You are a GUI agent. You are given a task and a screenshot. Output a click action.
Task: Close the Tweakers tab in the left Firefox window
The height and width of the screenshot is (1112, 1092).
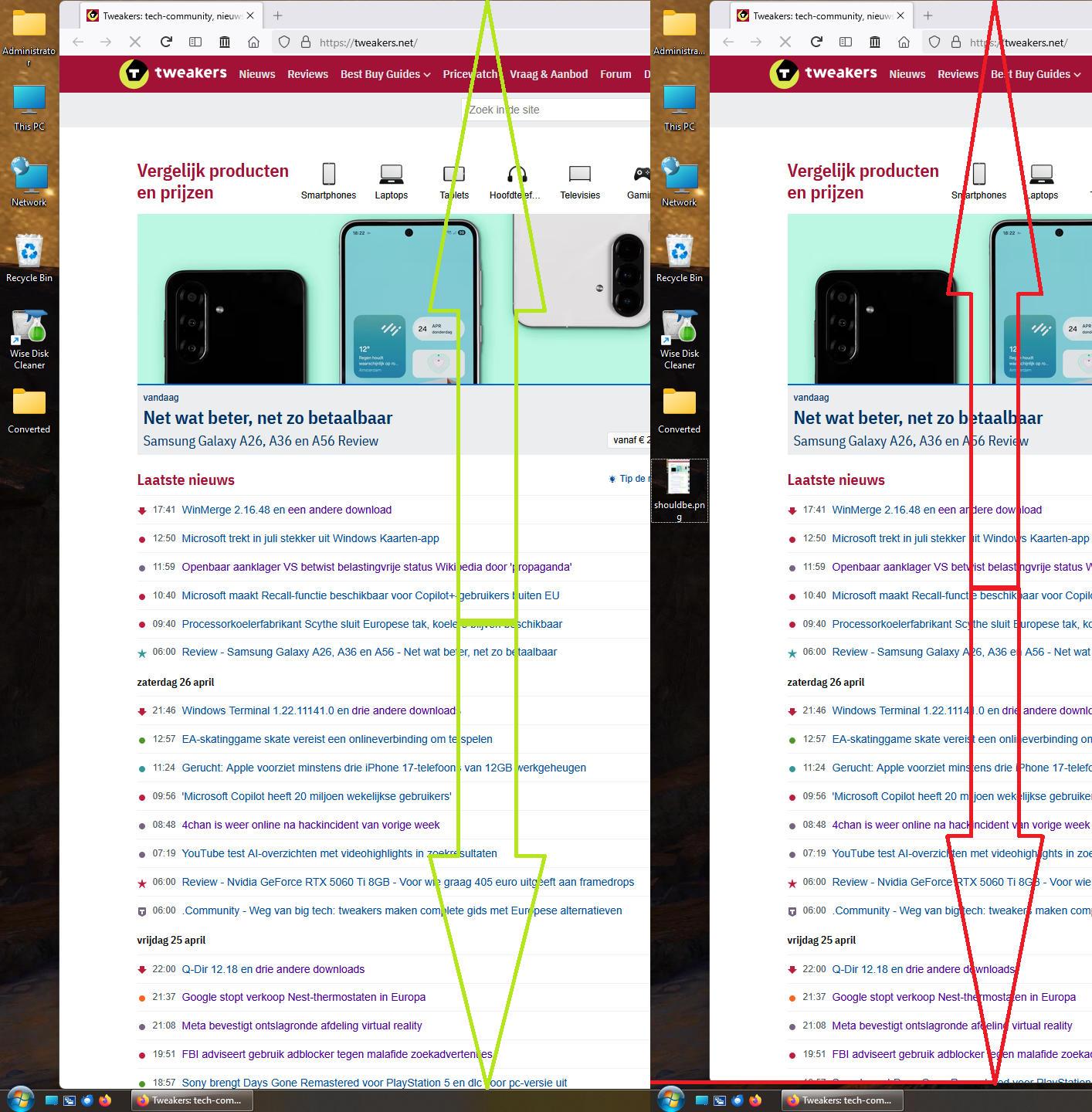(249, 15)
